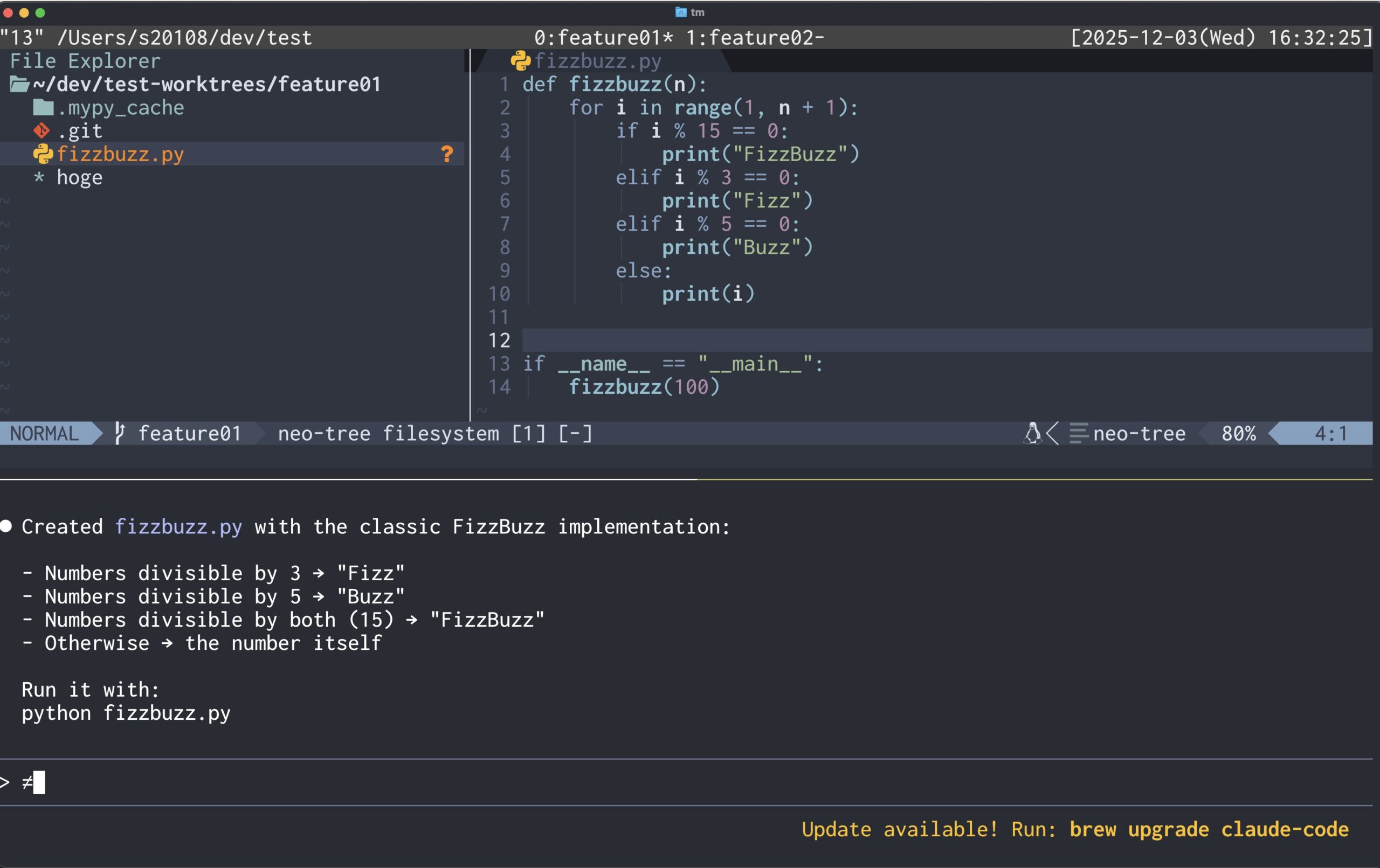Expand the .mypy_cache folder

[120, 107]
